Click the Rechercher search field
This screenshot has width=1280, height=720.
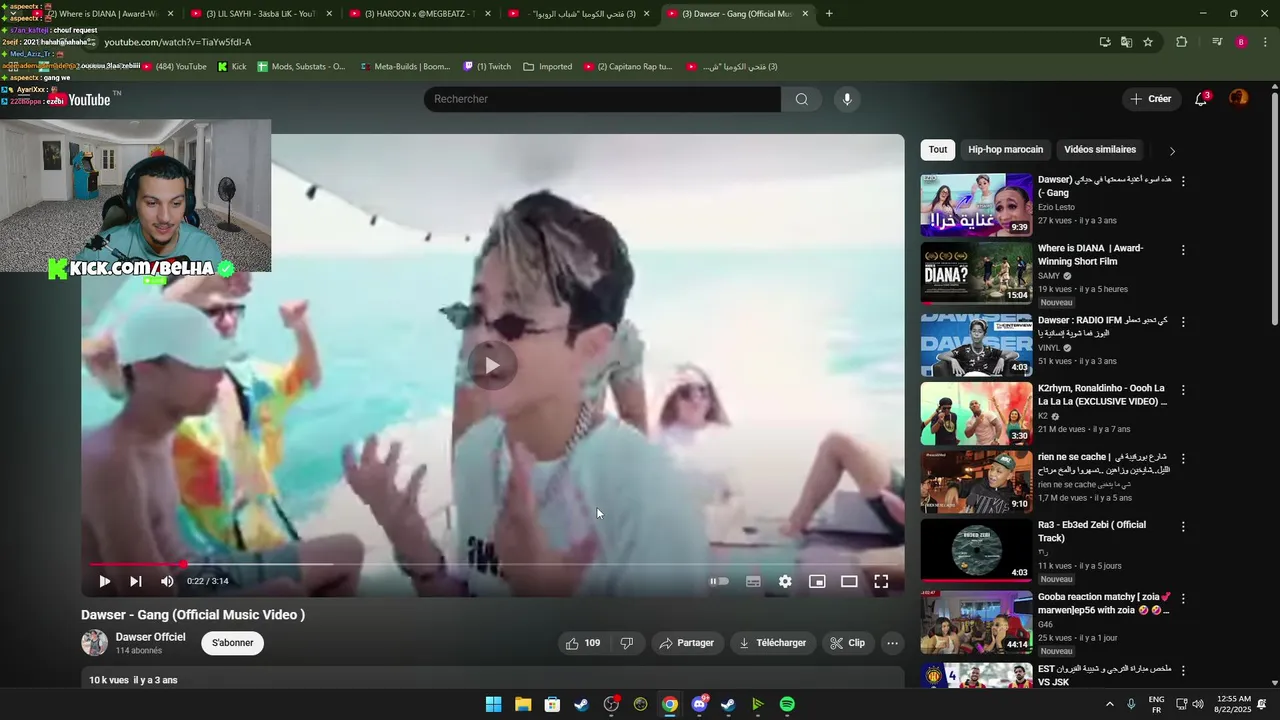tap(602, 99)
